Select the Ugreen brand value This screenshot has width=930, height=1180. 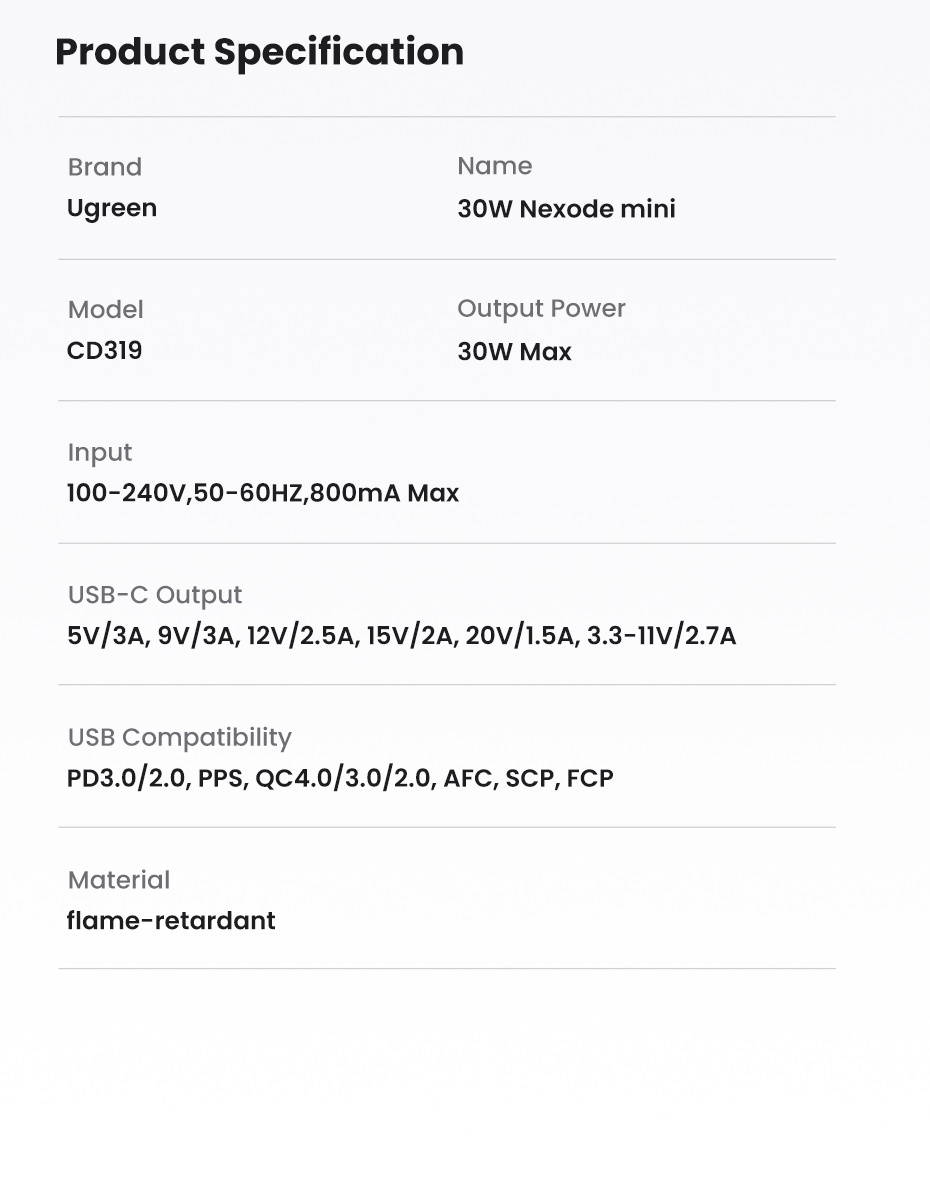(112, 208)
